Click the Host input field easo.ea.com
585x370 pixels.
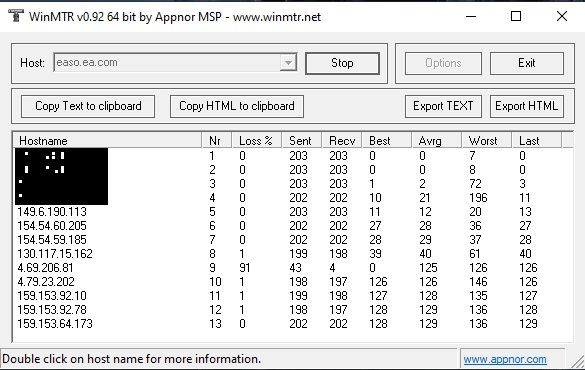pos(167,63)
